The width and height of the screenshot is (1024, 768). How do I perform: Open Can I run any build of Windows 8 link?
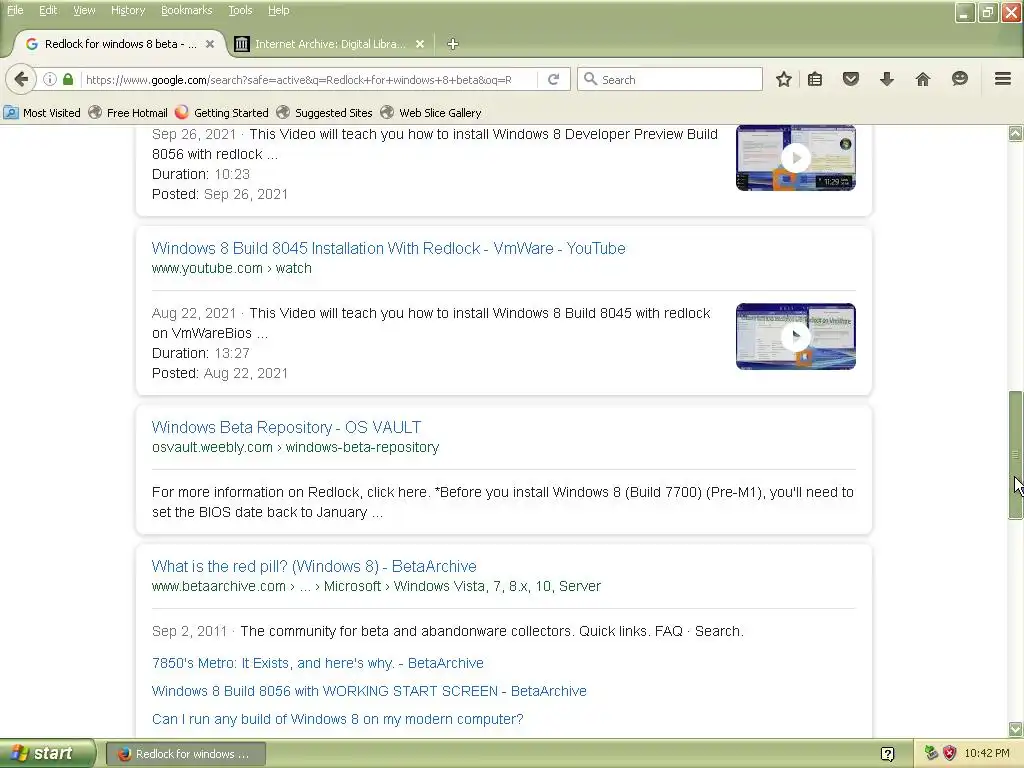point(338,719)
